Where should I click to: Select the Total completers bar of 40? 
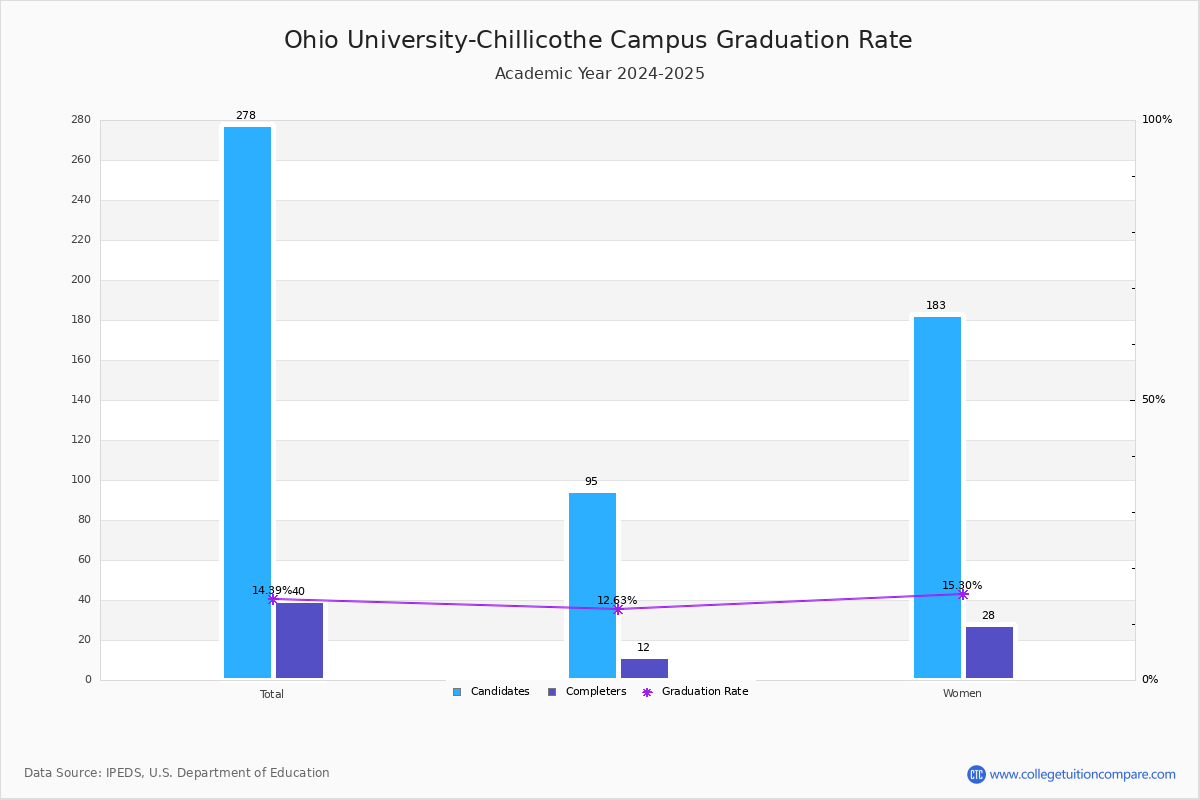coord(299,641)
